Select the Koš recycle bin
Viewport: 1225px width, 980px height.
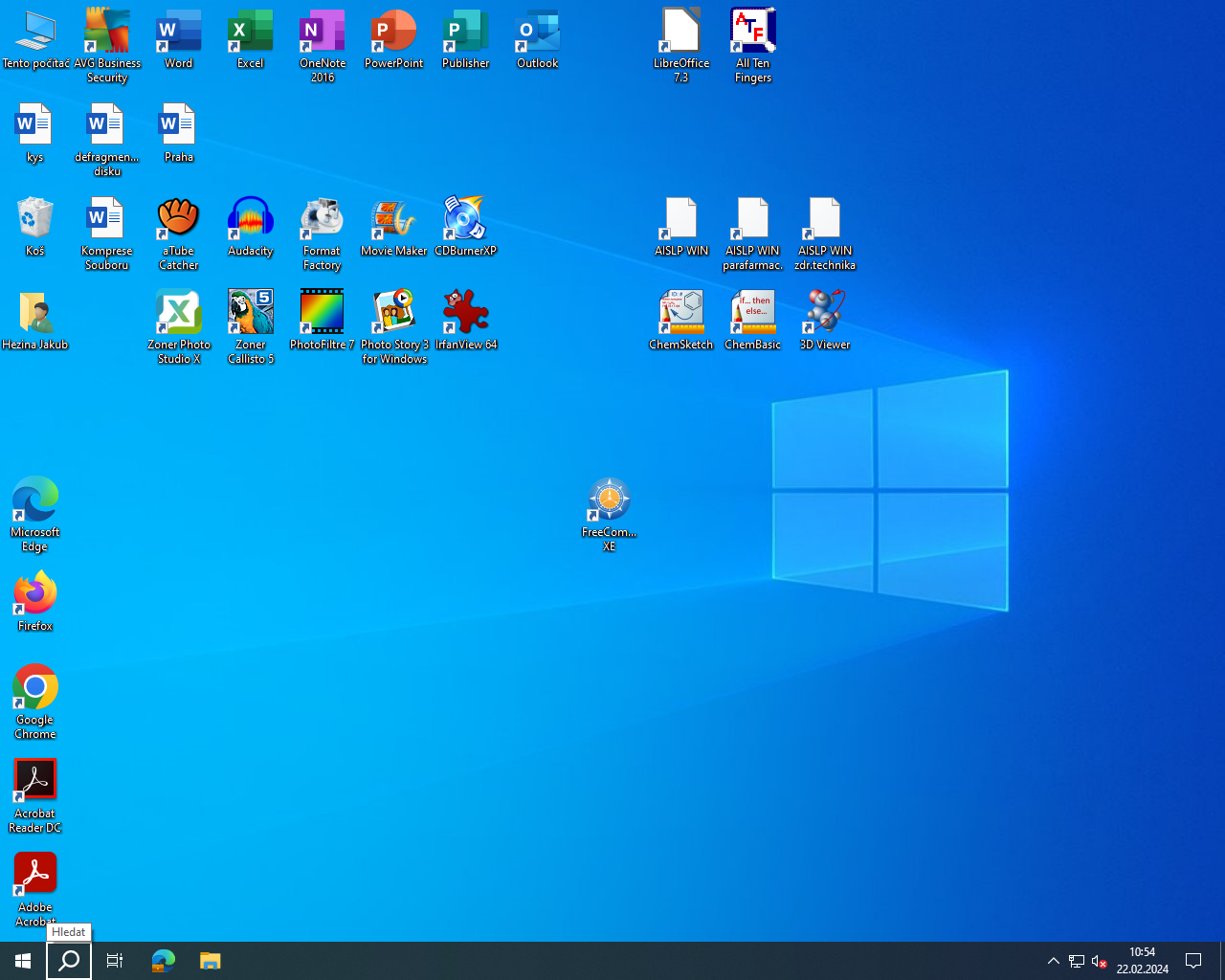point(35,227)
